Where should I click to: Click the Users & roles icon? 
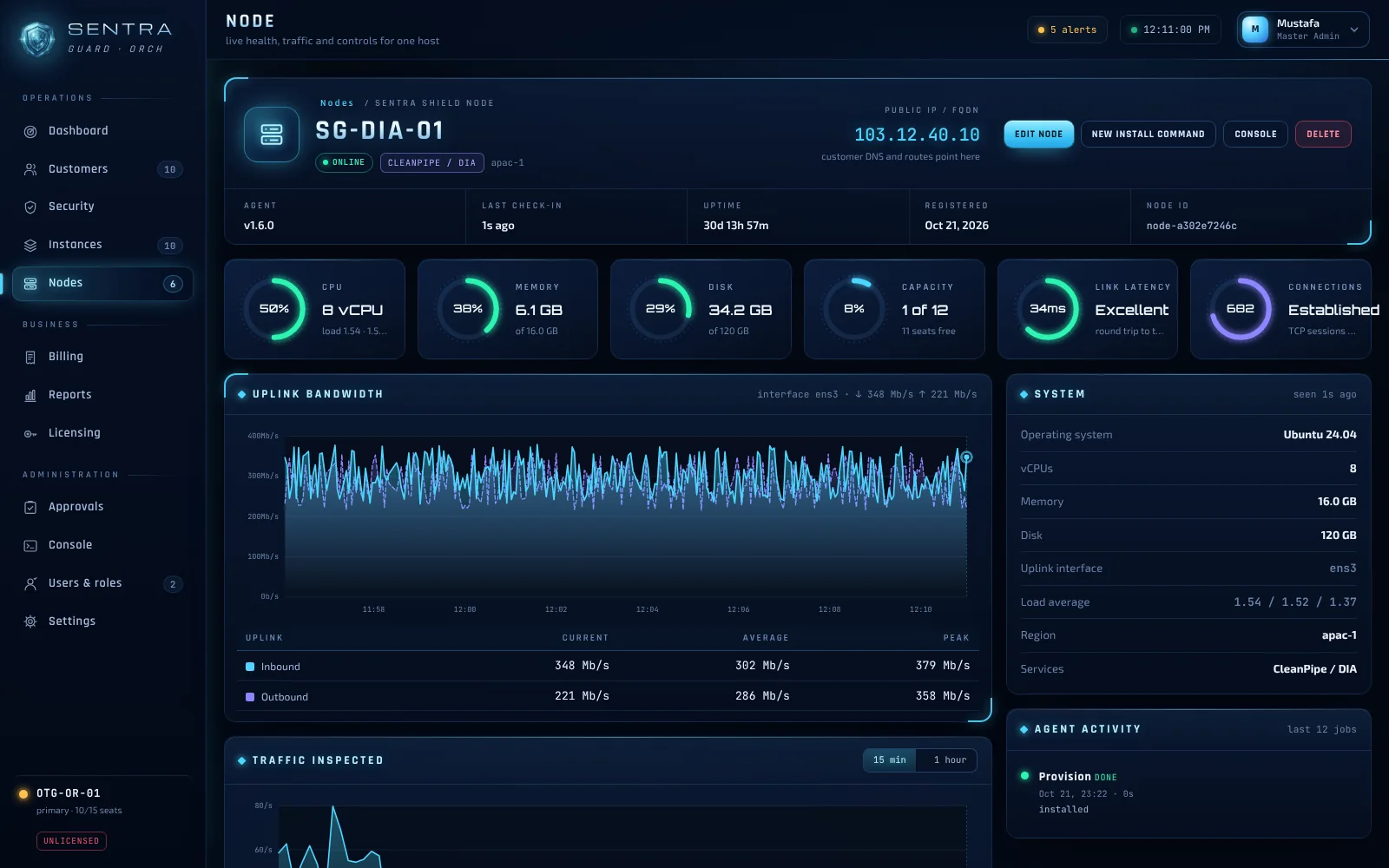[30, 584]
